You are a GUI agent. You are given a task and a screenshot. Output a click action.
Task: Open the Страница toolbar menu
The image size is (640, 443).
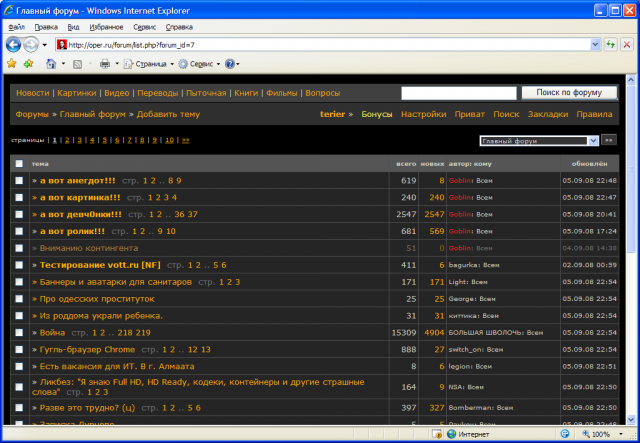click(149, 64)
